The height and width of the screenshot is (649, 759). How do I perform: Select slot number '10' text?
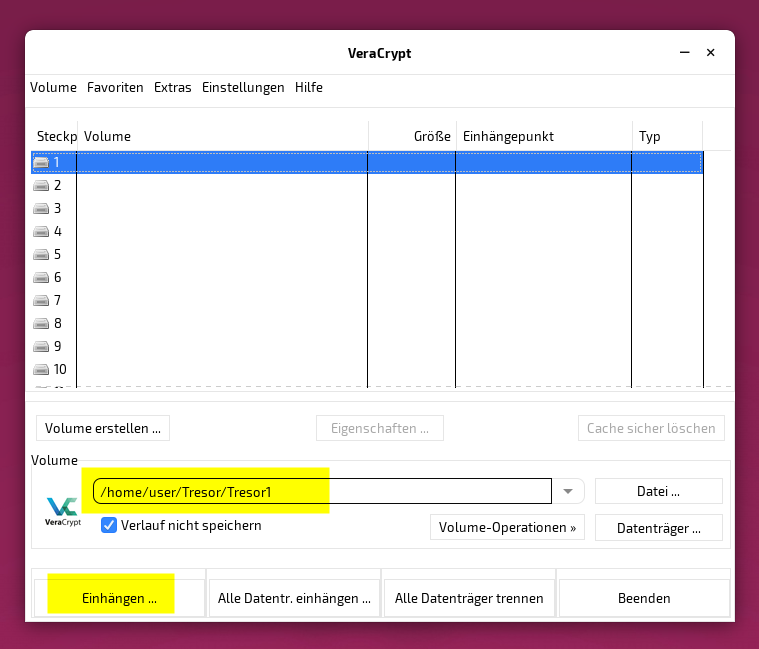coord(60,370)
